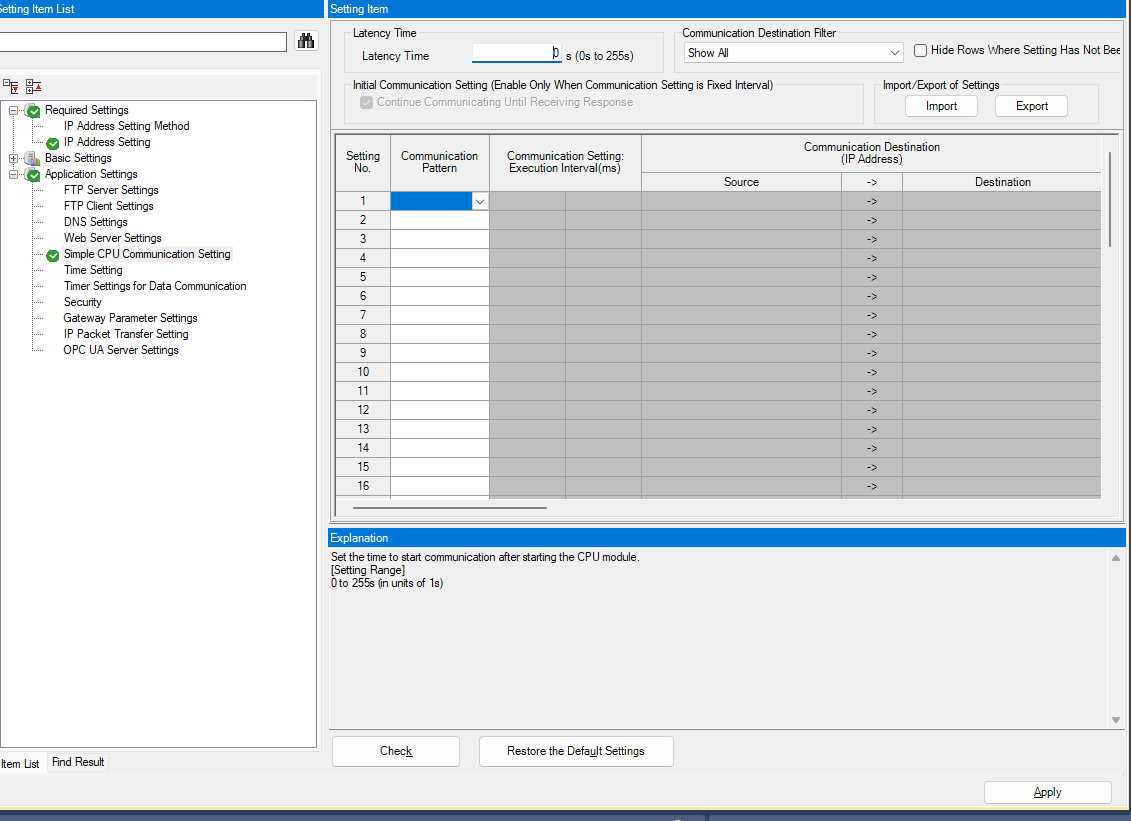Screen dimensions: 1131x821
Task: Click the Source cell in row 7
Action: [x=741, y=315]
